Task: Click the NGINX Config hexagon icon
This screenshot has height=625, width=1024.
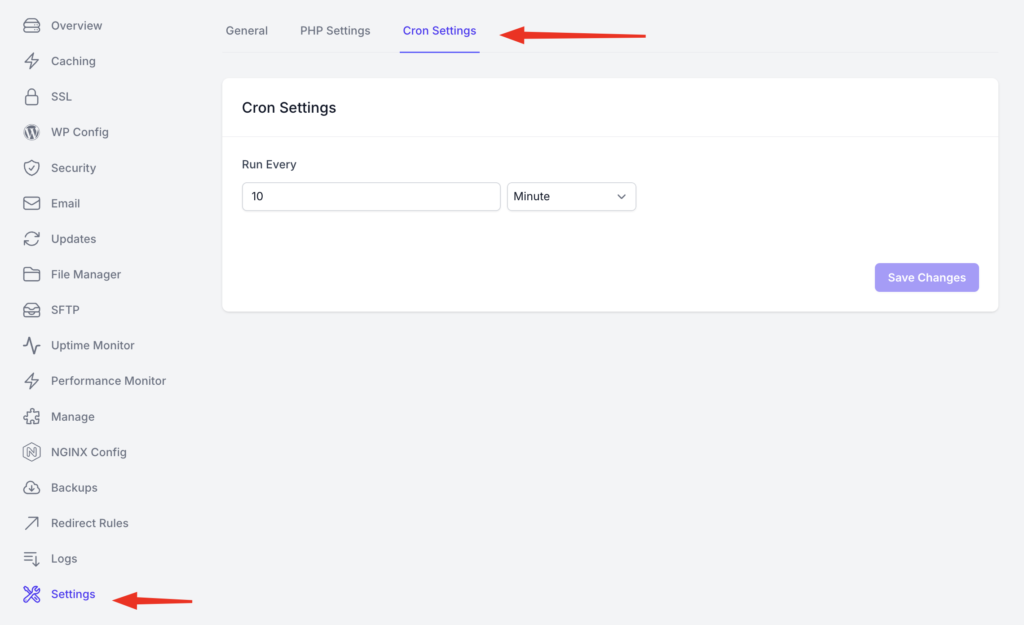Action: (x=31, y=452)
